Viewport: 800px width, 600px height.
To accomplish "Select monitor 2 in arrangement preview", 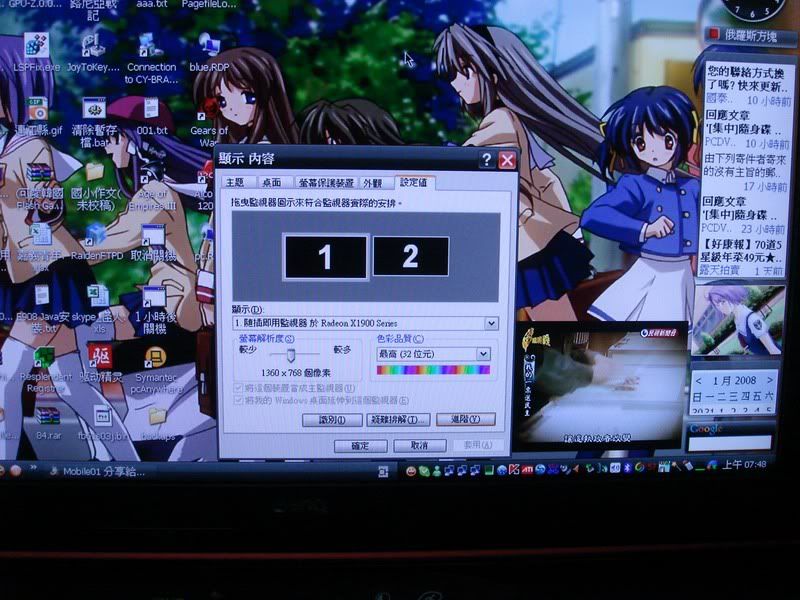I will pyautogui.click(x=411, y=256).
